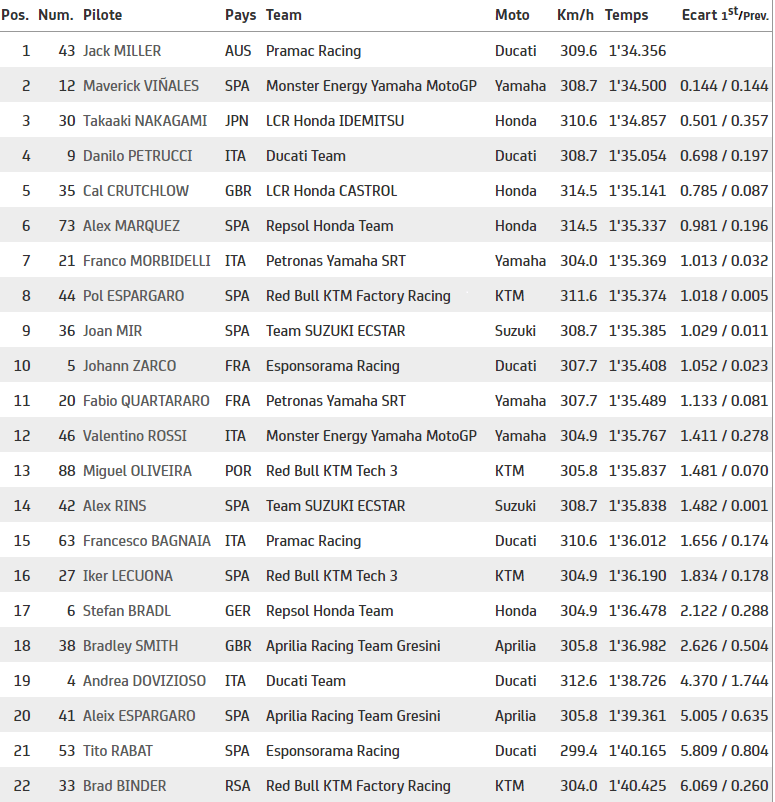
Task: Click Cal CRUTCHLOW's lap time 1'35.141
Action: tap(637, 191)
